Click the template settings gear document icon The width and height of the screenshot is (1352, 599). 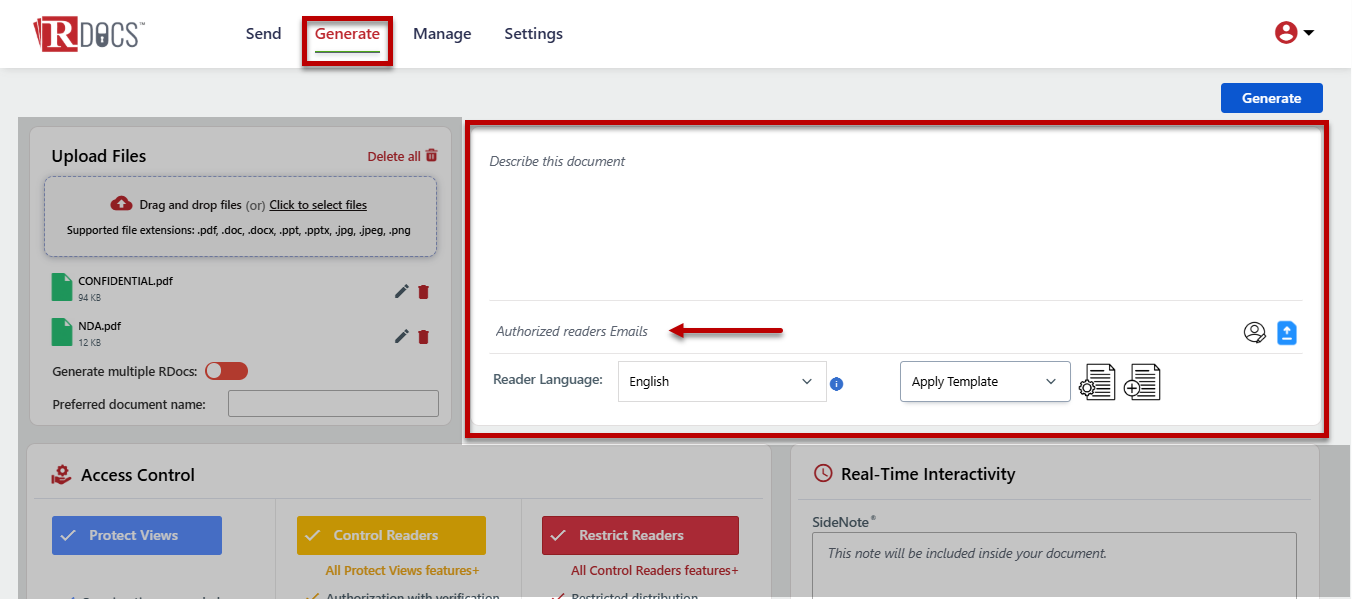coord(1097,382)
